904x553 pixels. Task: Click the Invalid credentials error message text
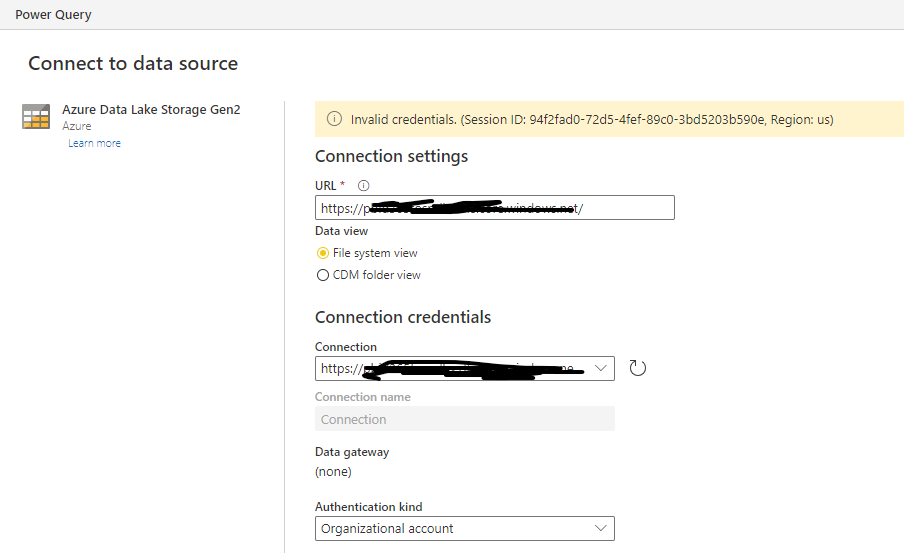(x=592, y=119)
